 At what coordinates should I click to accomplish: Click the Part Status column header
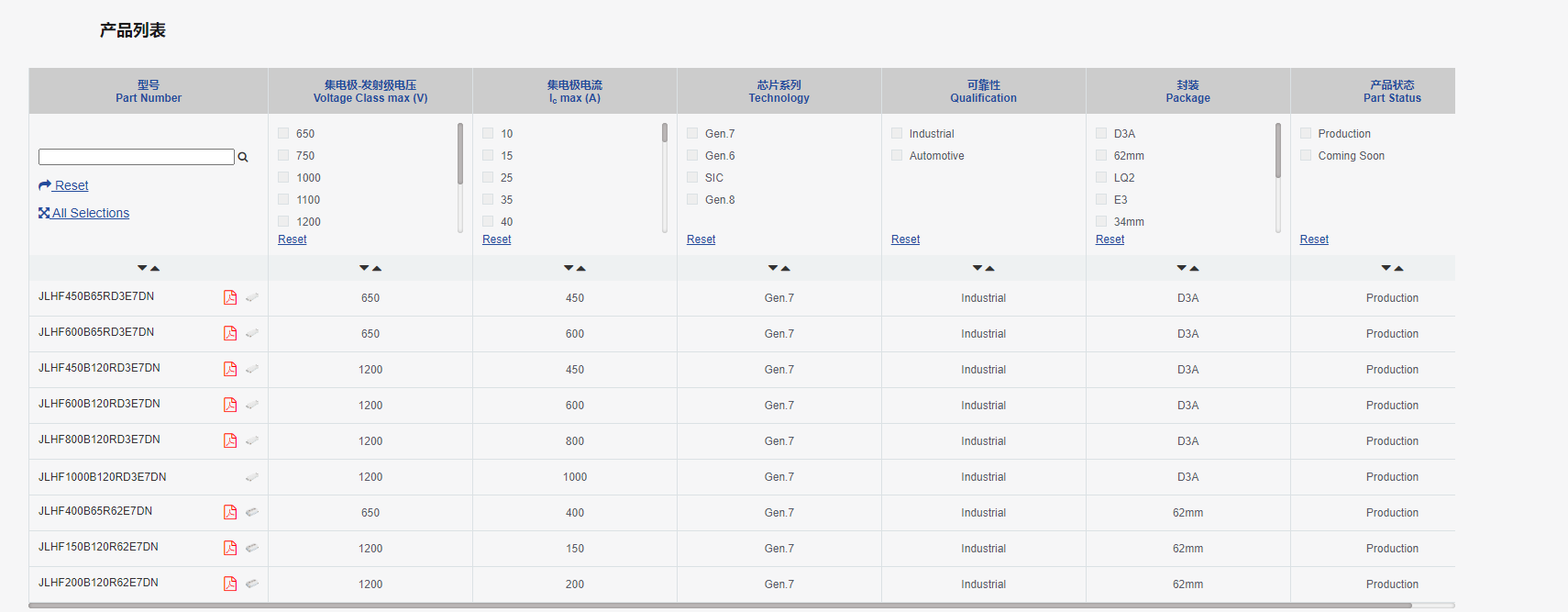(x=1392, y=91)
